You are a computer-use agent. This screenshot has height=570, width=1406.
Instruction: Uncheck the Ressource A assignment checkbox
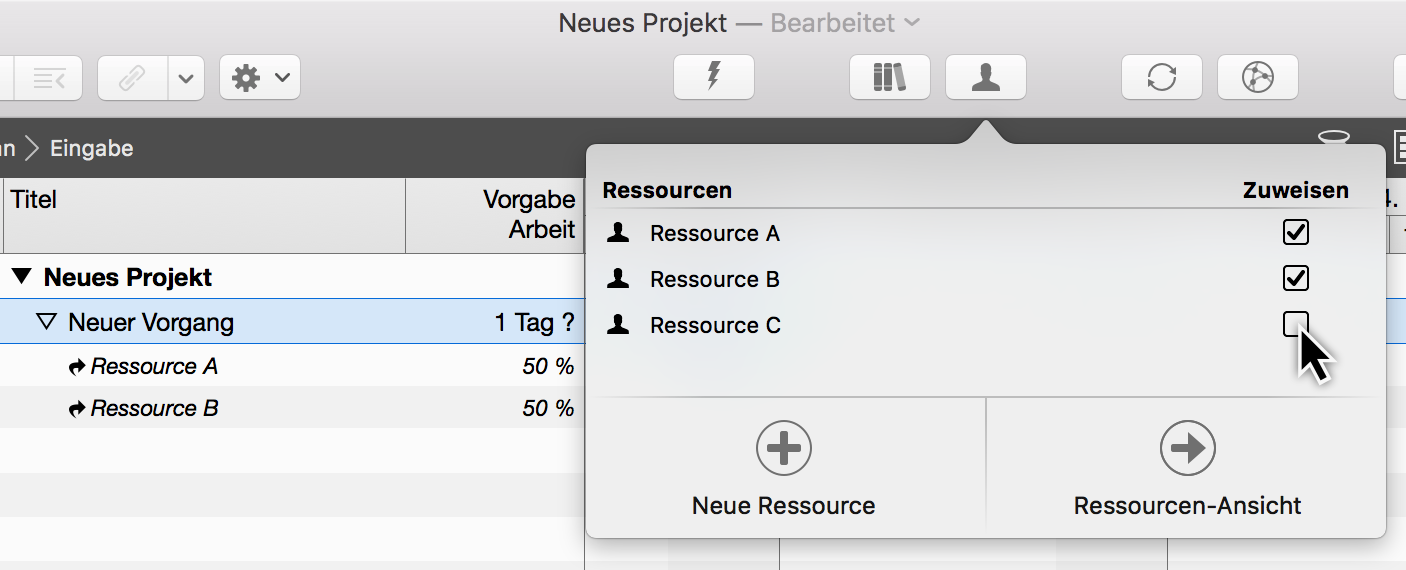(1295, 232)
